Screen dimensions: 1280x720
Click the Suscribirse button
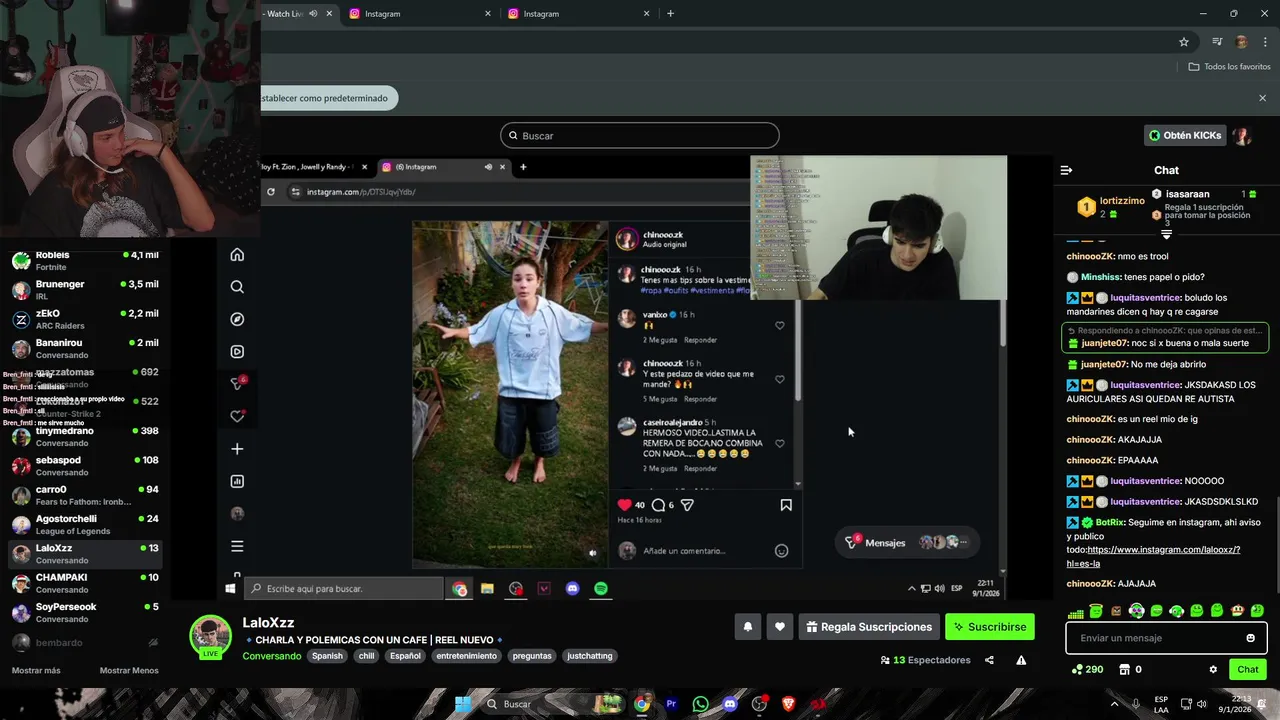click(990, 627)
